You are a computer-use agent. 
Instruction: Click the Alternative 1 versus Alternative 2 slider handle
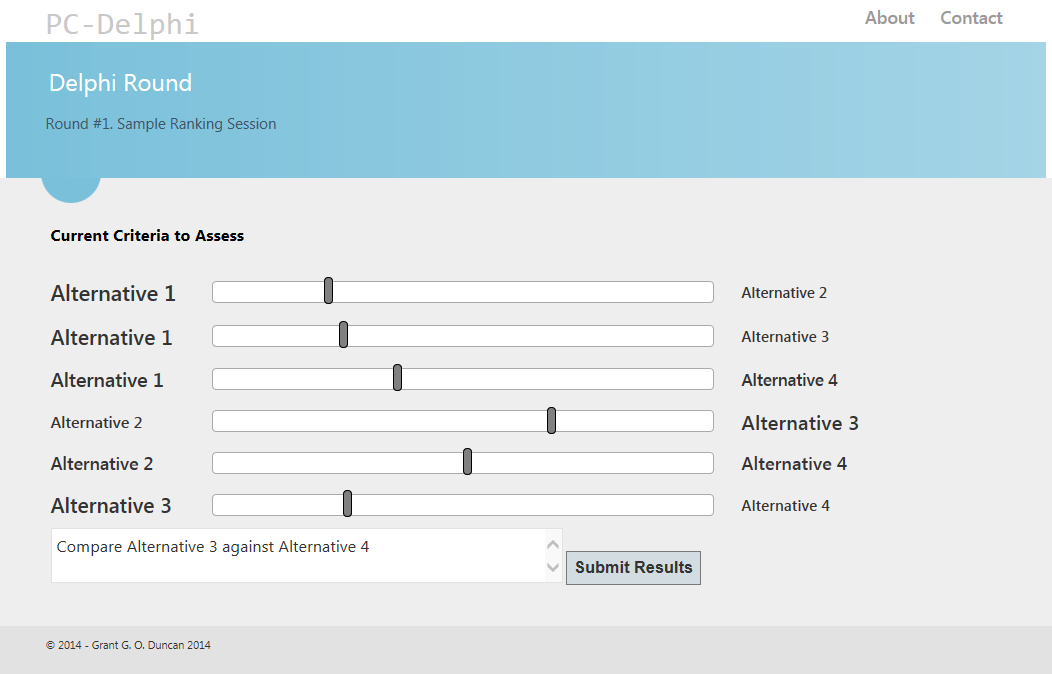click(x=328, y=290)
